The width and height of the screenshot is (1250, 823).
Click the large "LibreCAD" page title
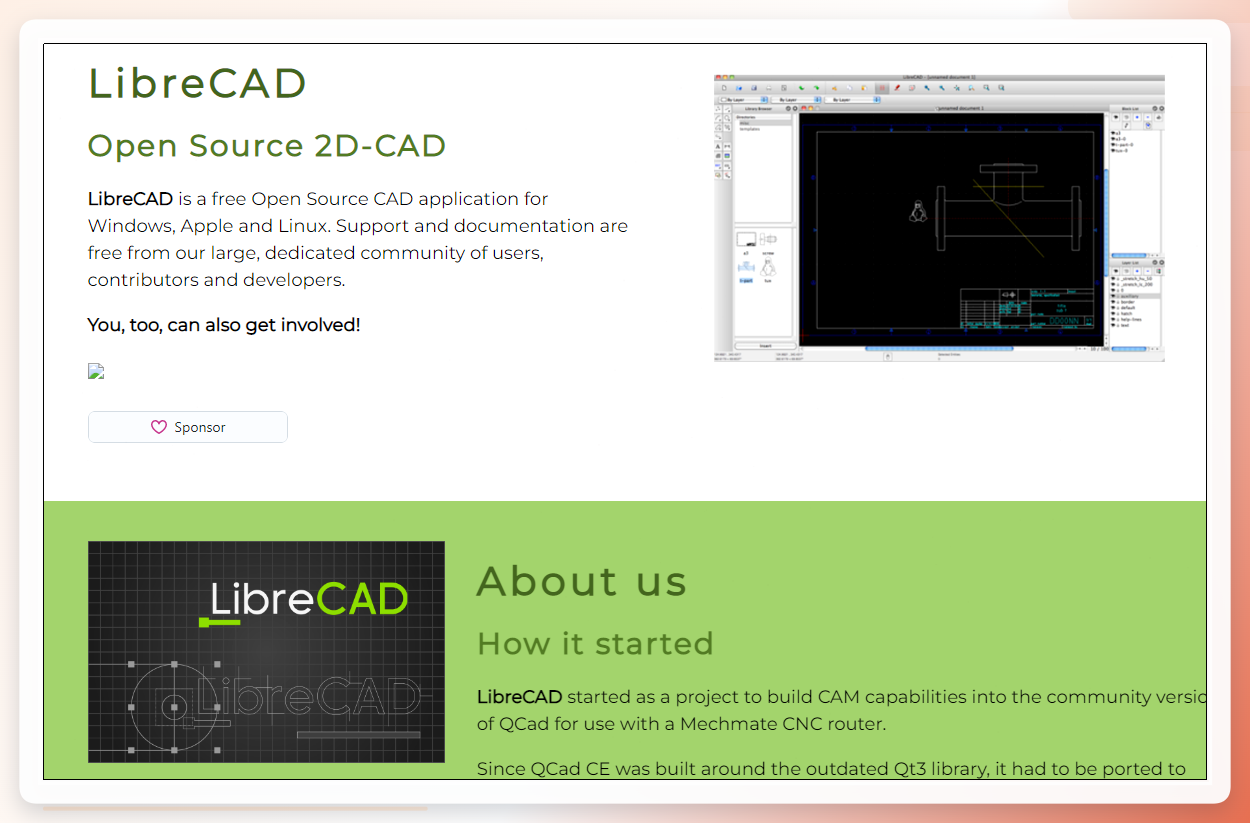[x=197, y=83]
